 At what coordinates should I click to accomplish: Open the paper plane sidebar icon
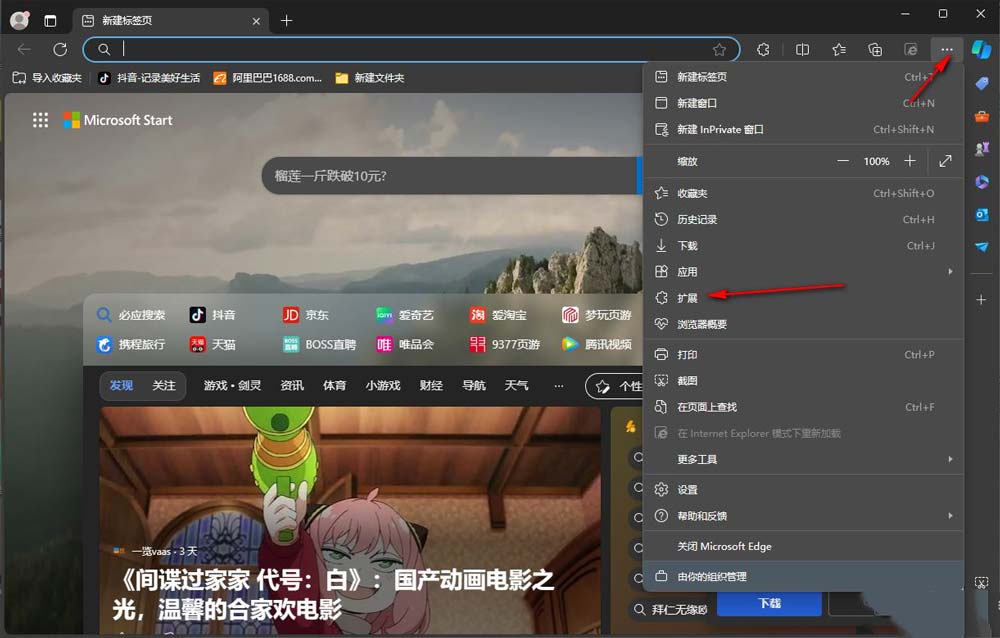pos(982,247)
